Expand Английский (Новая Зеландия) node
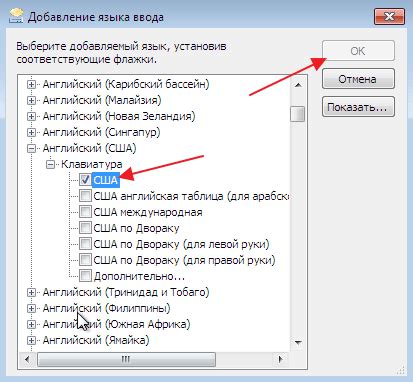Viewport: 413px width, 382px height. point(31,116)
